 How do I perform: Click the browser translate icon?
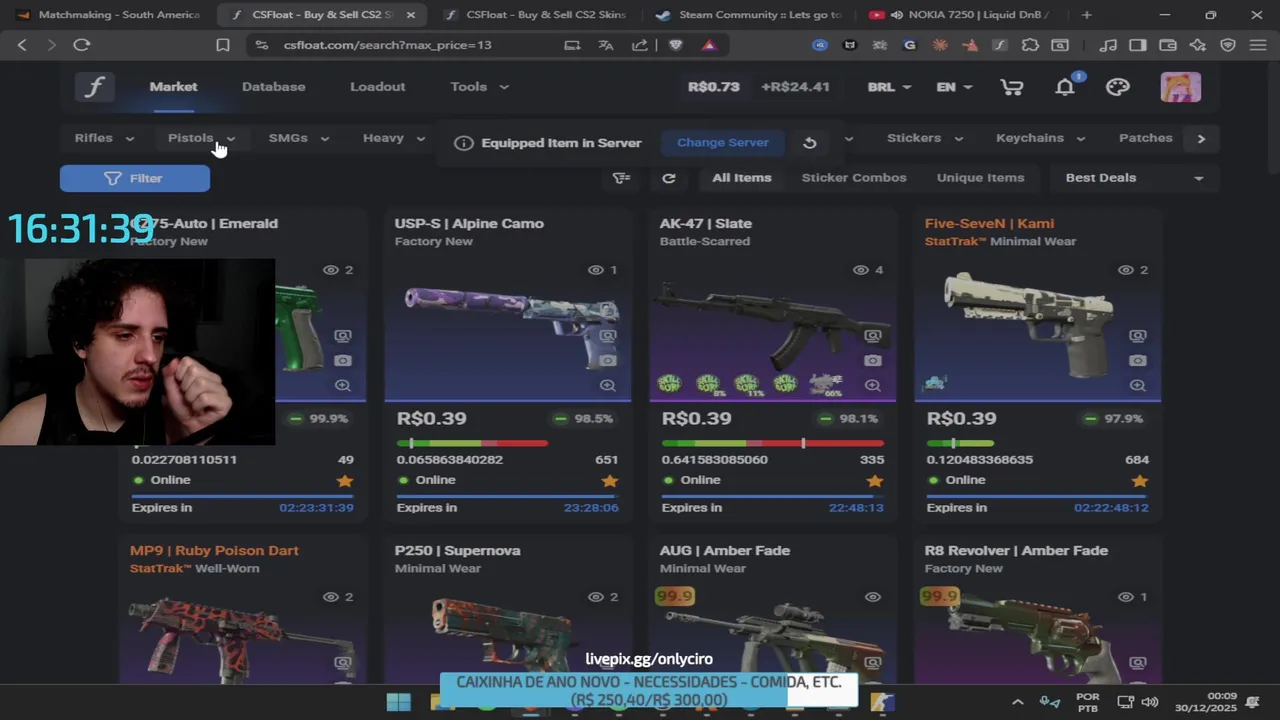click(606, 45)
